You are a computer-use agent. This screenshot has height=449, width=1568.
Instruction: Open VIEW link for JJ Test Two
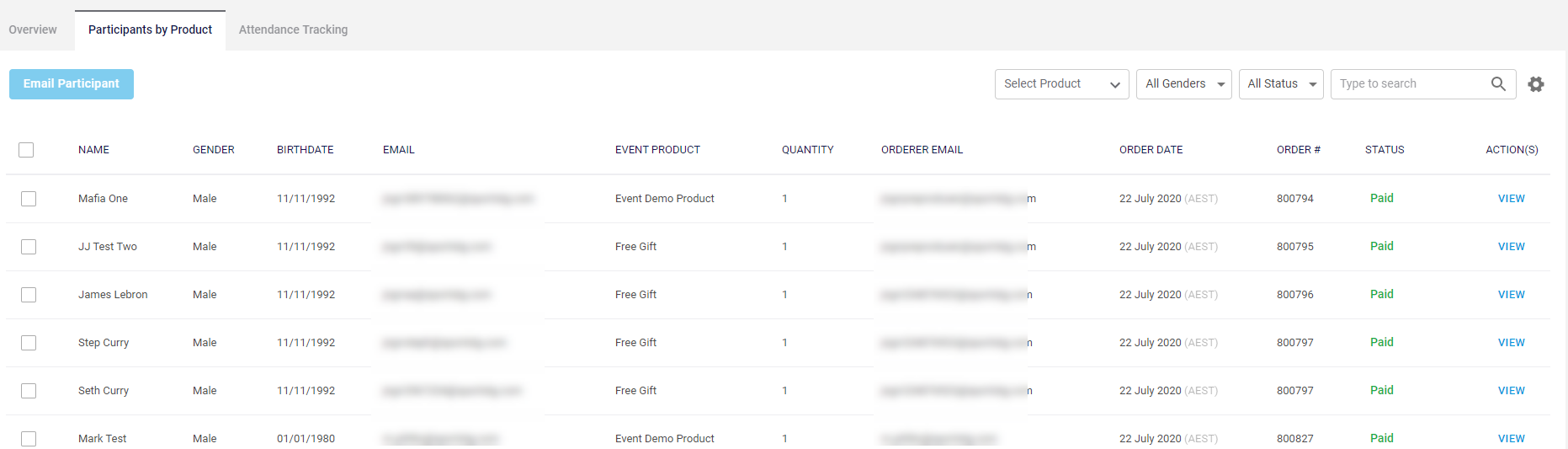(x=1511, y=247)
